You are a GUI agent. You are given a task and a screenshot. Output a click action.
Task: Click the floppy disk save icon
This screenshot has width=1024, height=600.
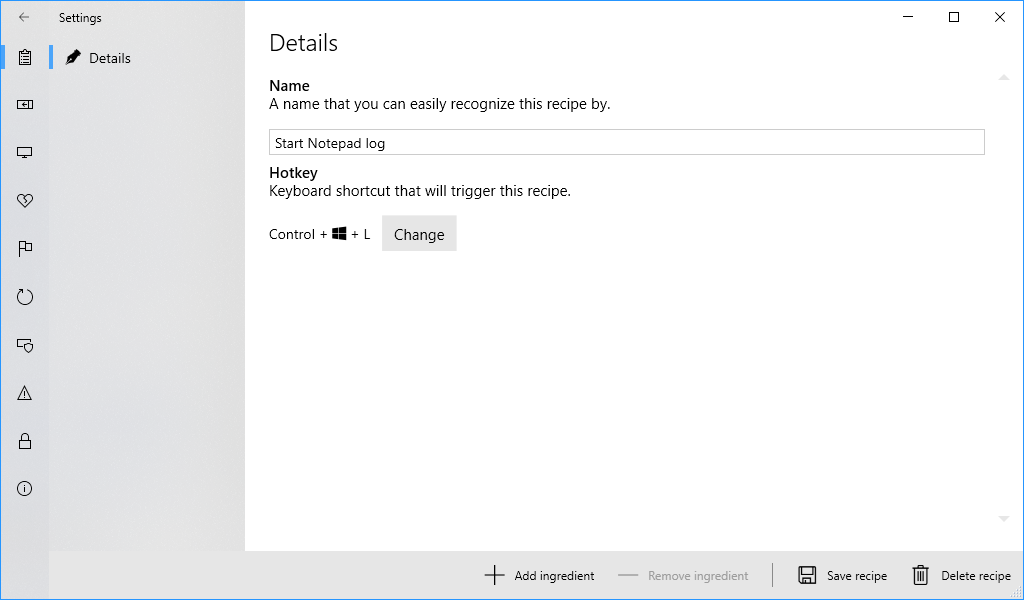pos(807,575)
